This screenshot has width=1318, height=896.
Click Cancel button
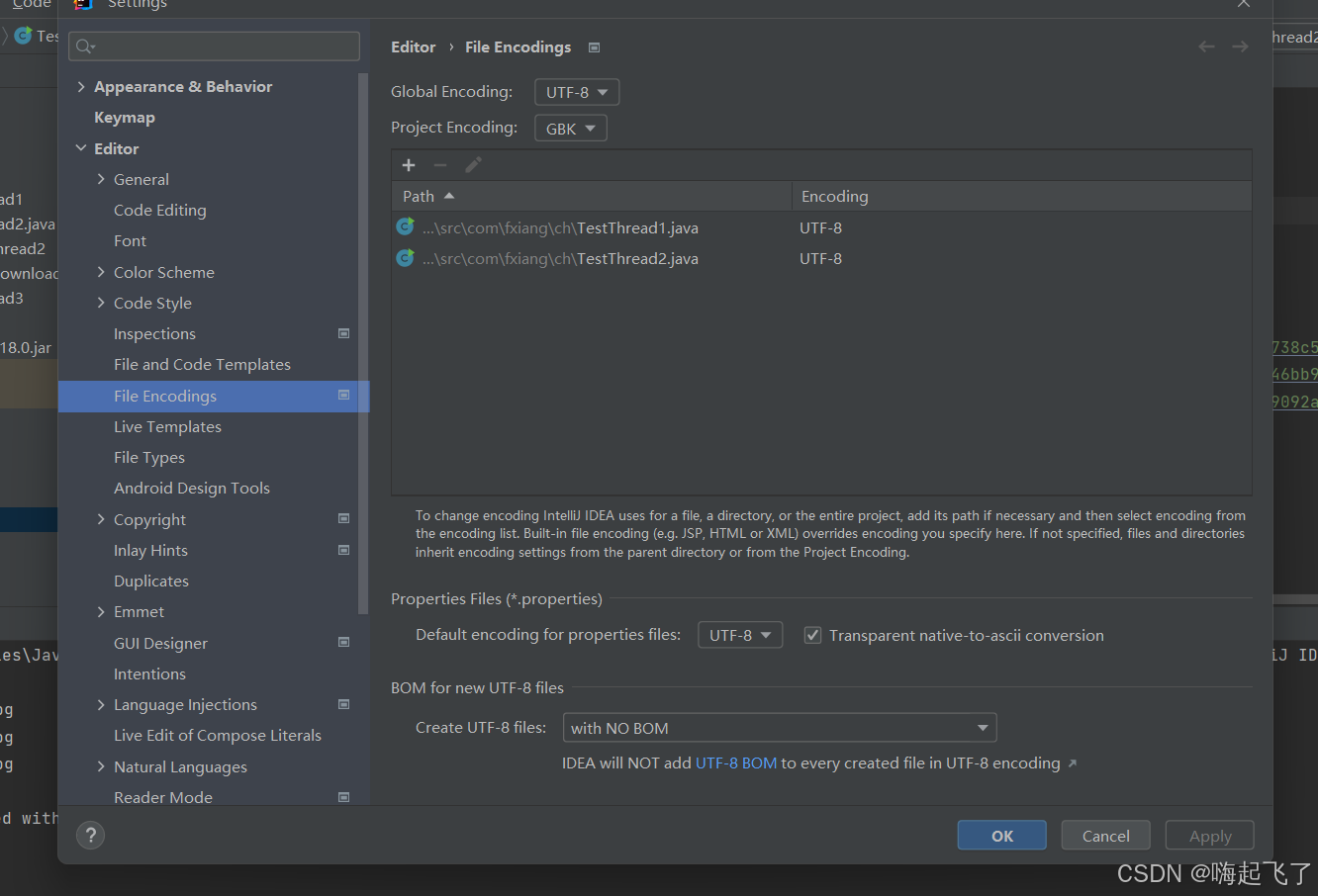pyautogui.click(x=1105, y=836)
